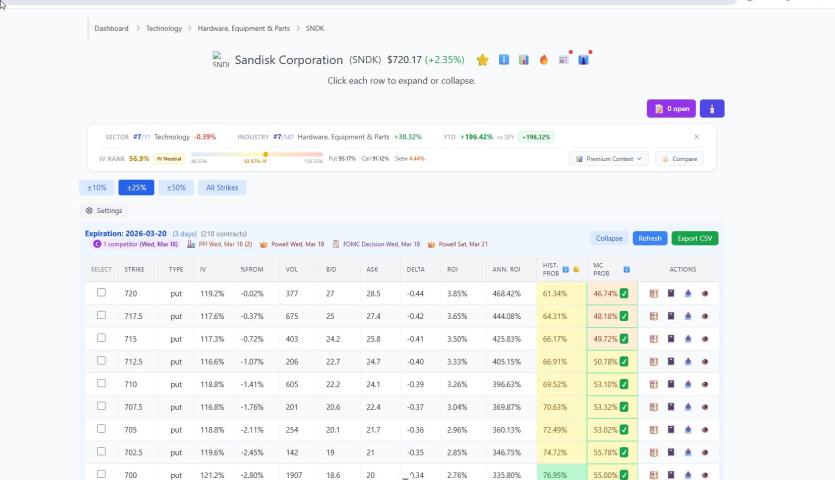835x480 pixels.
Task: Click the dark floppy disk icon in the 720 row
Action: pyautogui.click(x=671, y=294)
